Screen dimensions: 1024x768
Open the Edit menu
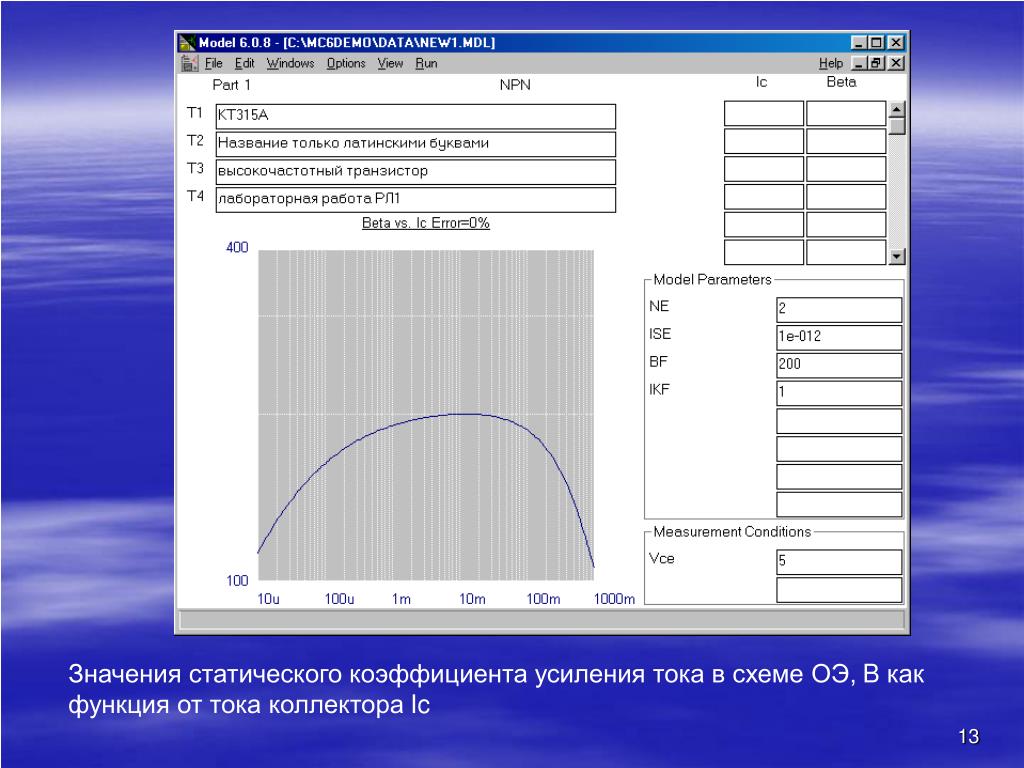tap(245, 63)
